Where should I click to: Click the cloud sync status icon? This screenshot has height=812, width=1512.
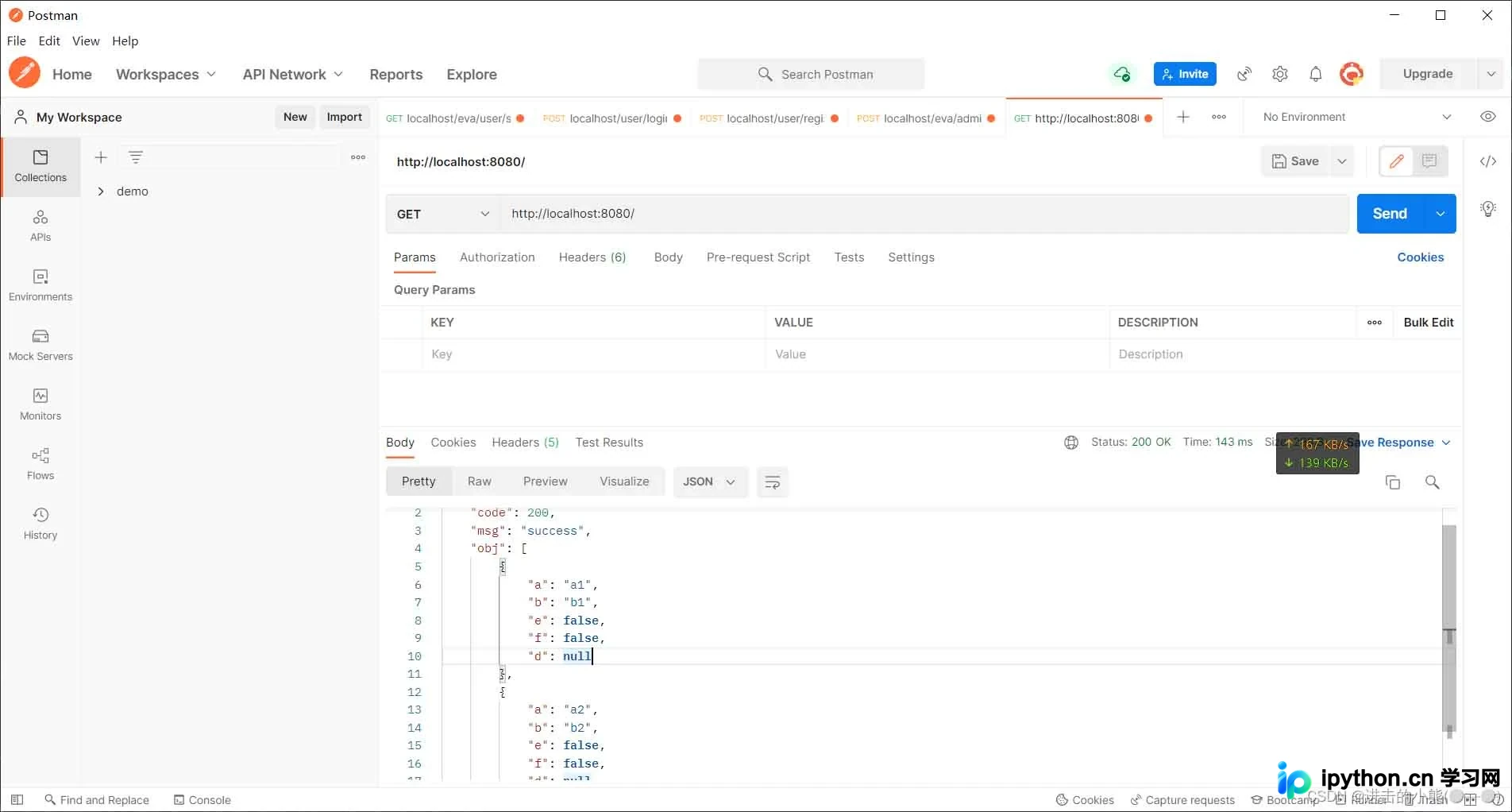1121,74
